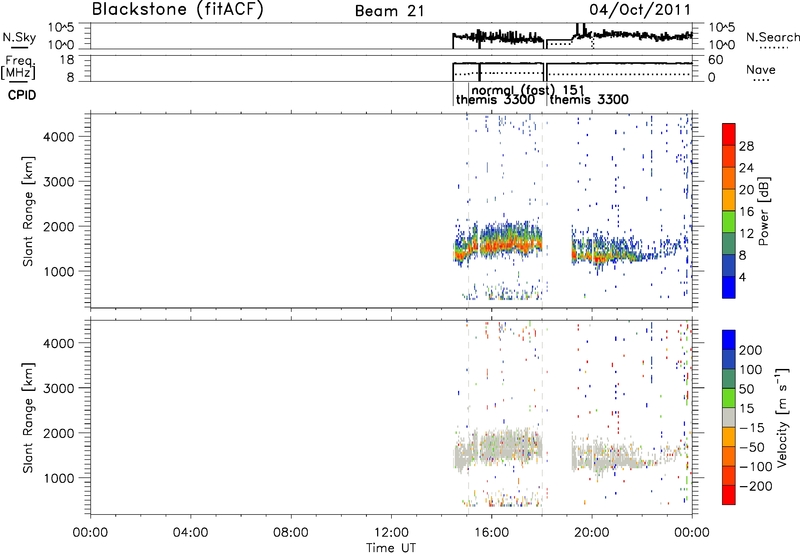Viewport: 800px width, 554px height.
Task: Click the first 'themis 3300' CPID label
Action: pos(495,99)
